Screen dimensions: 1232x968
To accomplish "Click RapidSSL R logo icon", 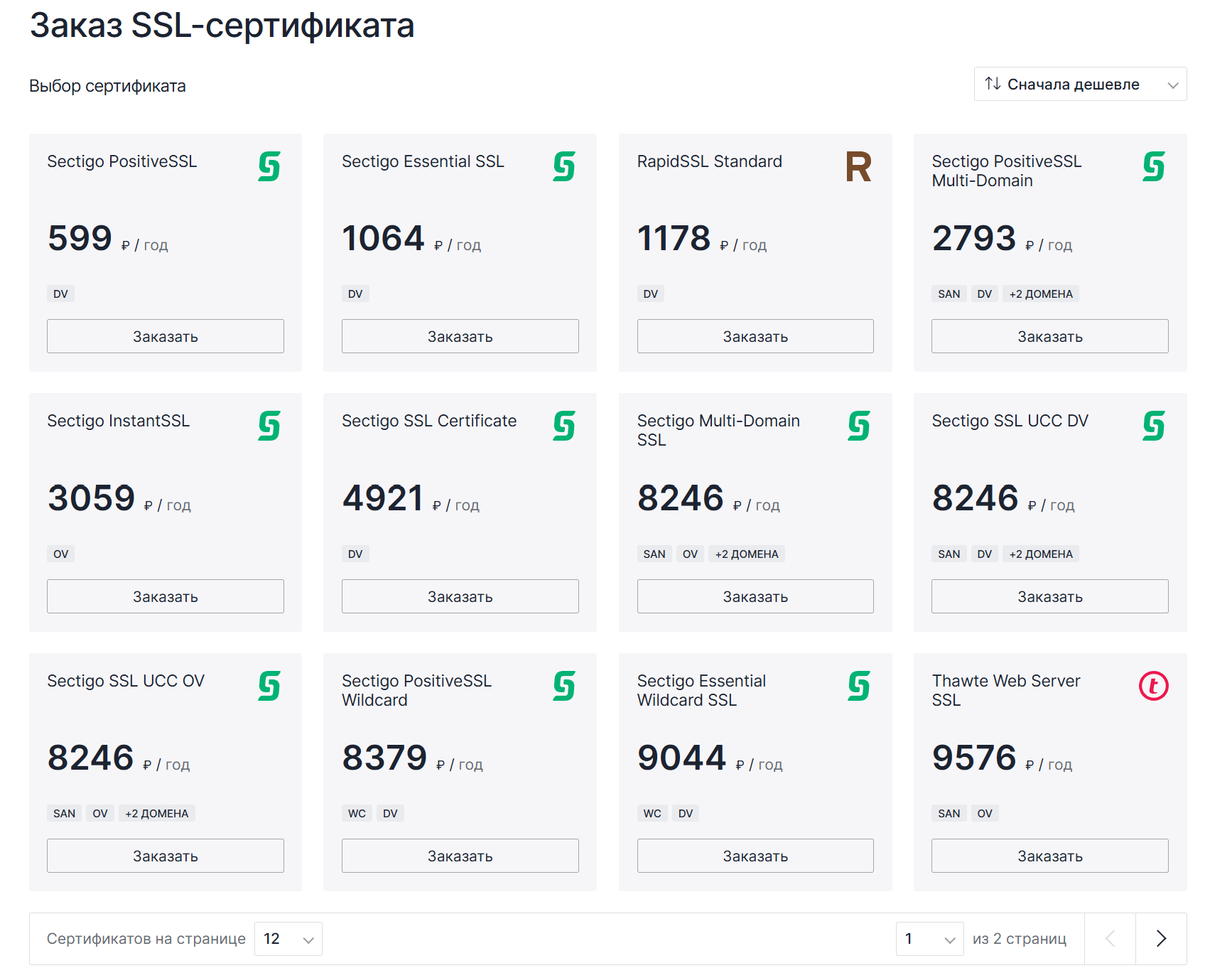I will [858, 167].
